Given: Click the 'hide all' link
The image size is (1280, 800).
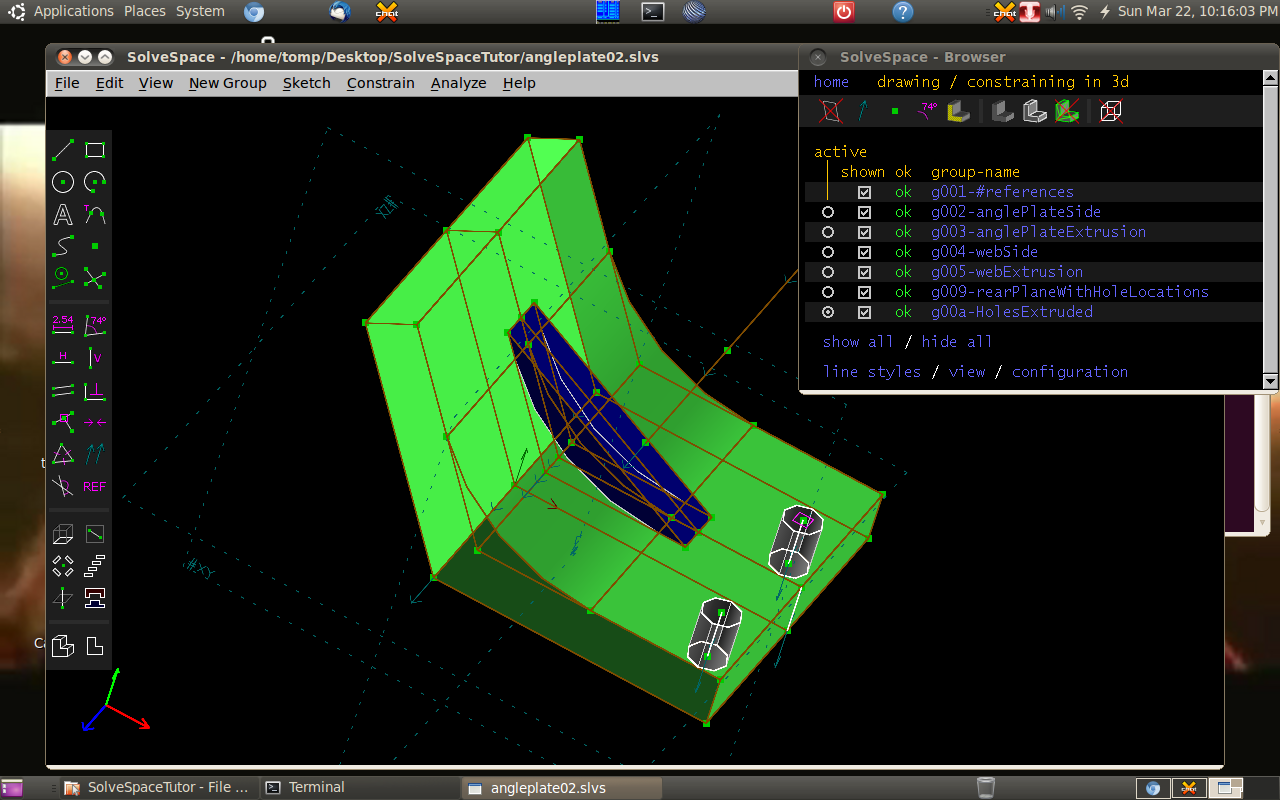Looking at the screenshot, I should [x=957, y=342].
